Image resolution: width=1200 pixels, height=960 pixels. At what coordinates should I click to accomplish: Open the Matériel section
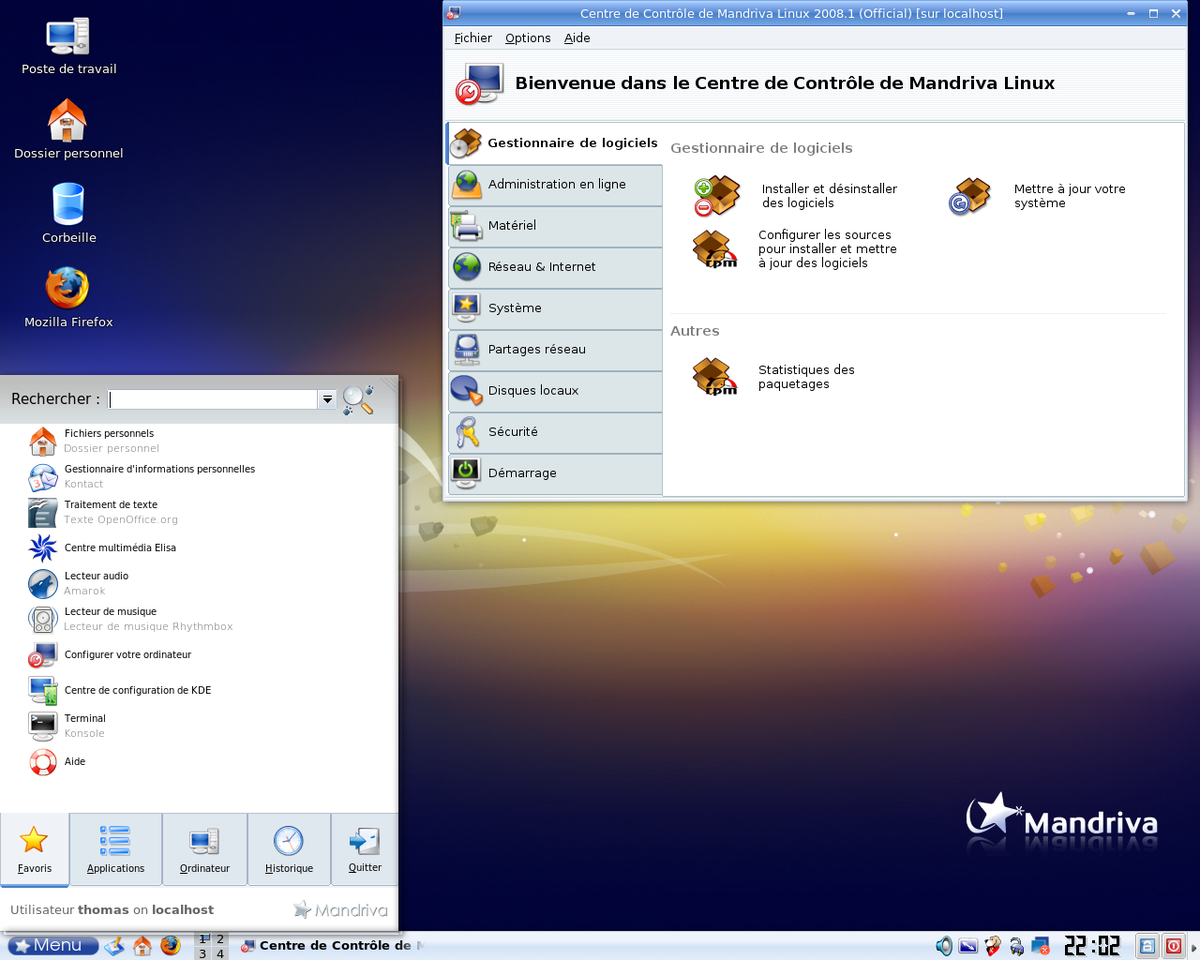(x=555, y=226)
